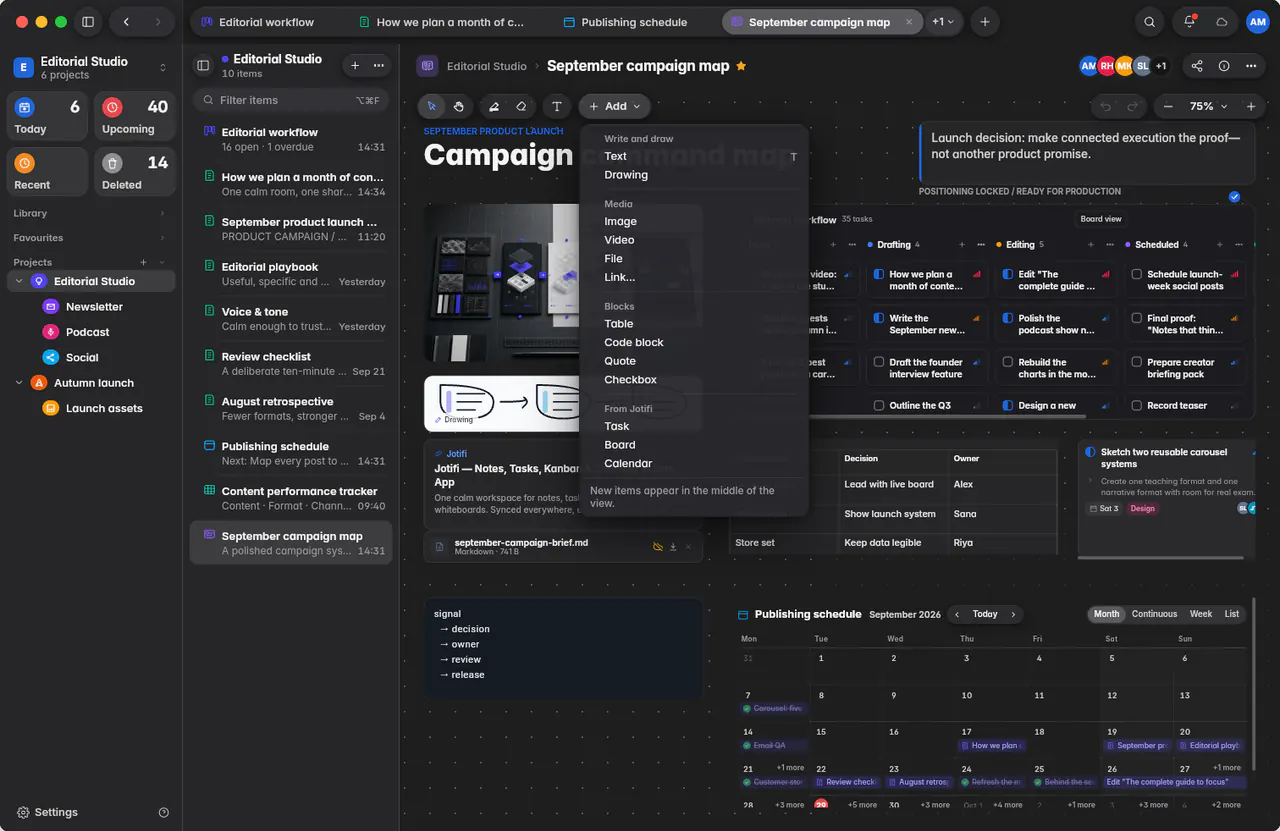This screenshot has width=1280, height=831.
Task: Unfavourite with the star next to title
Action: [x=741, y=66]
